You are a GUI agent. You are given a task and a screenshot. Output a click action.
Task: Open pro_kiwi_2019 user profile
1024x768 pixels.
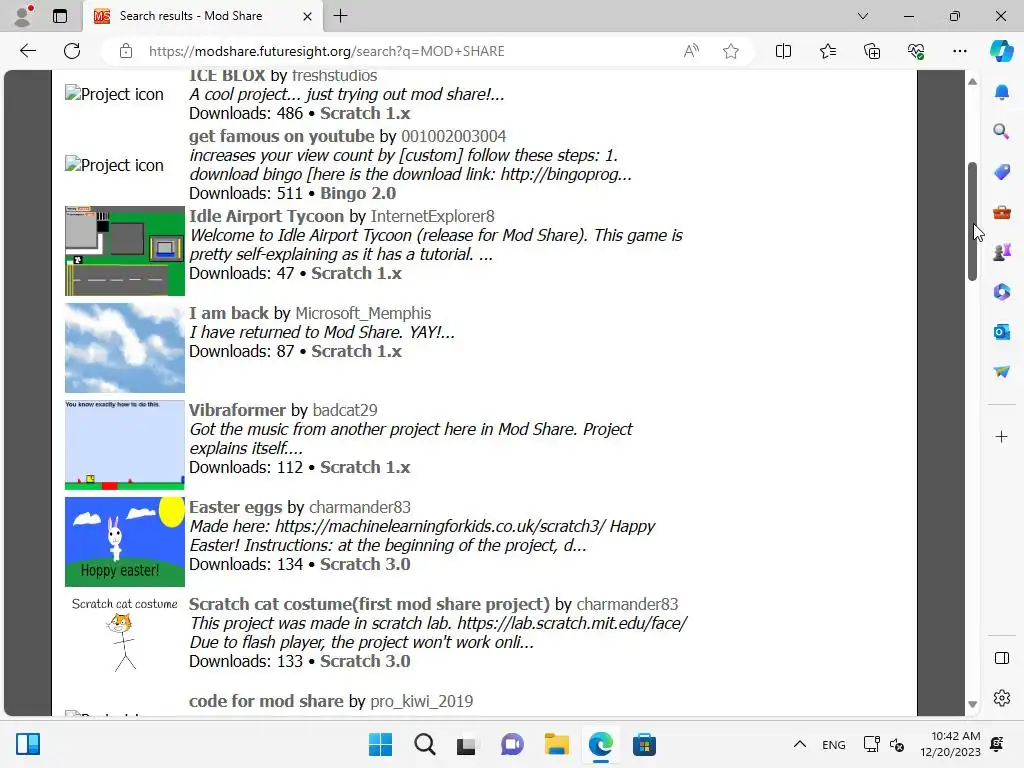421,701
